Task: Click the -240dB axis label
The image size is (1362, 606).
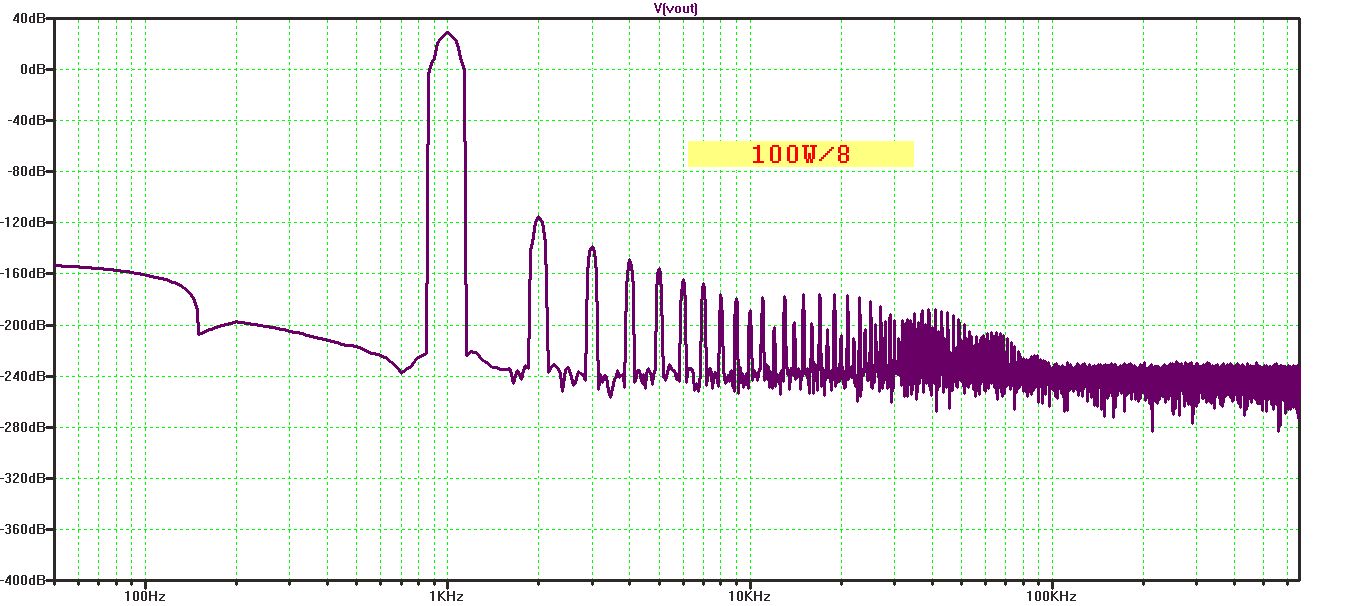Action: pos(25,376)
